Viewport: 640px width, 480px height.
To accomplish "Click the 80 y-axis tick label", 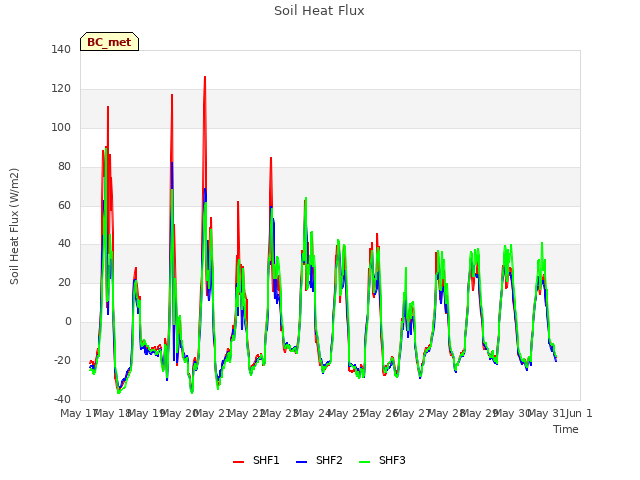I will pos(64,167).
